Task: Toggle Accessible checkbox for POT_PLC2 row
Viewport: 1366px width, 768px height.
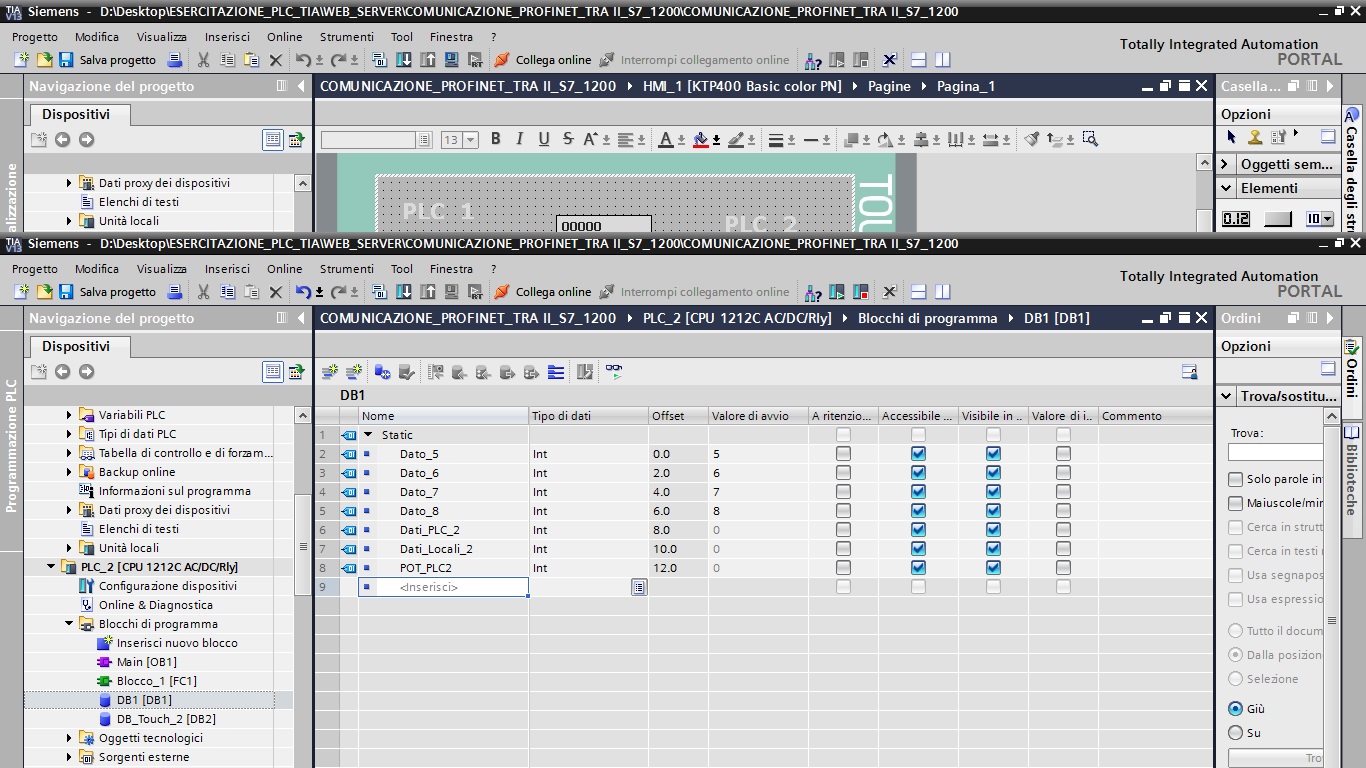Action: [918, 568]
